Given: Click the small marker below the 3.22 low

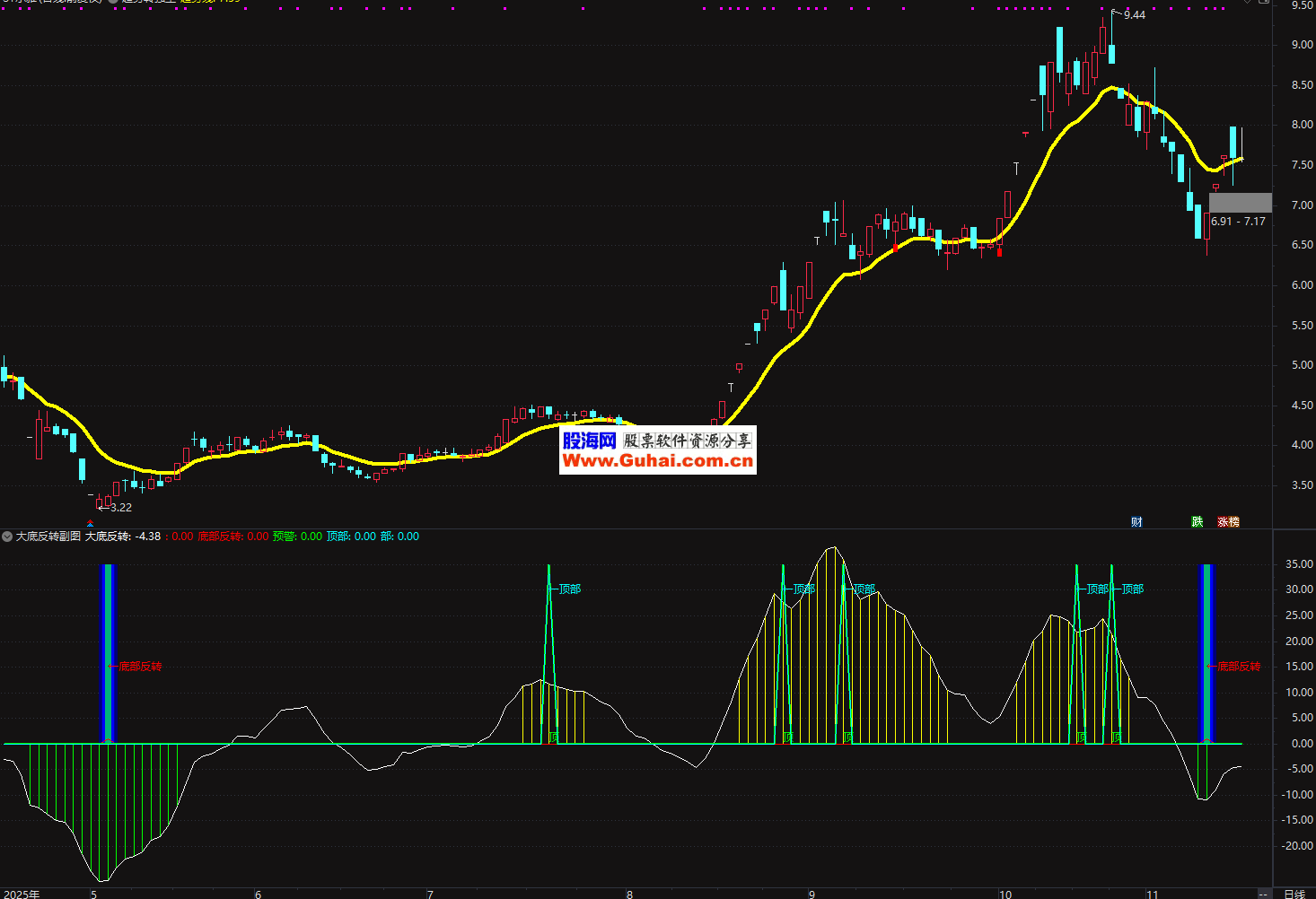Looking at the screenshot, I should tap(90, 523).
